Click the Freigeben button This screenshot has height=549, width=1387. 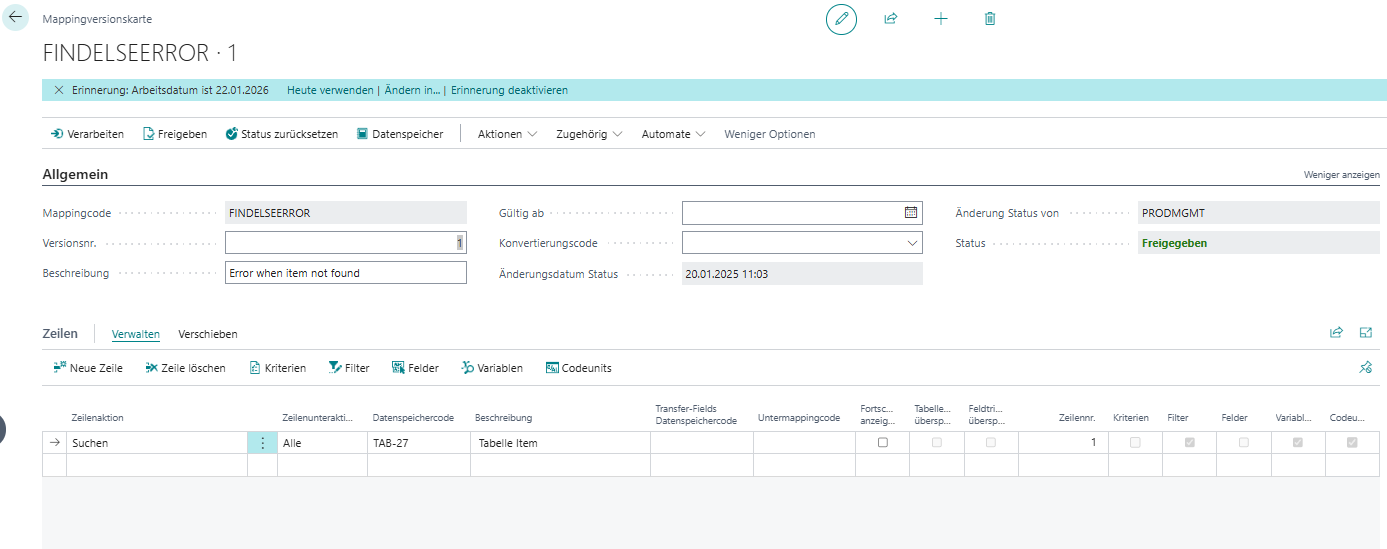click(x=175, y=134)
